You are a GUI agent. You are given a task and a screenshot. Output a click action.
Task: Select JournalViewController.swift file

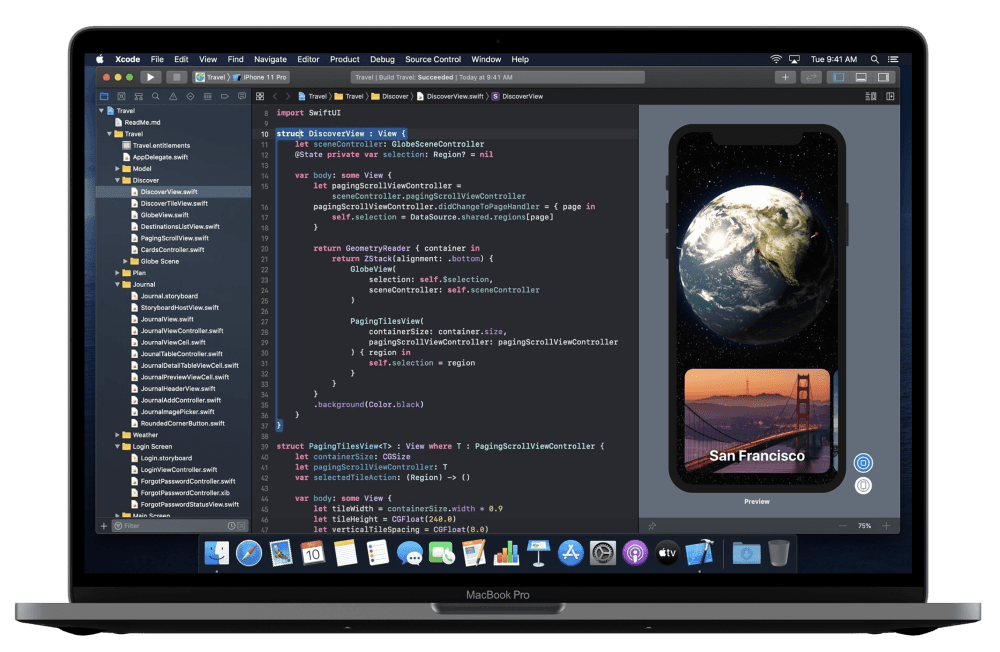(x=182, y=330)
